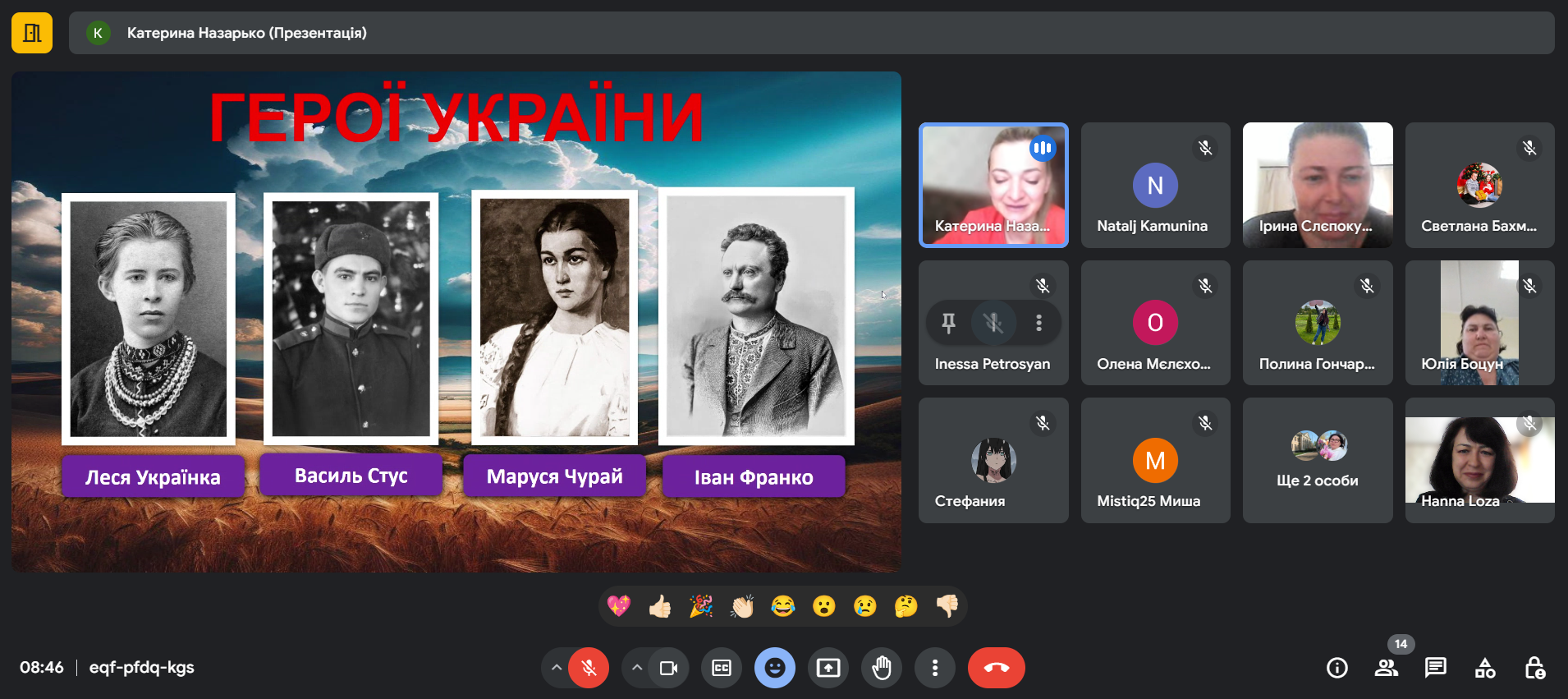
Task: Send the thumbs down reaction
Action: 947,606
